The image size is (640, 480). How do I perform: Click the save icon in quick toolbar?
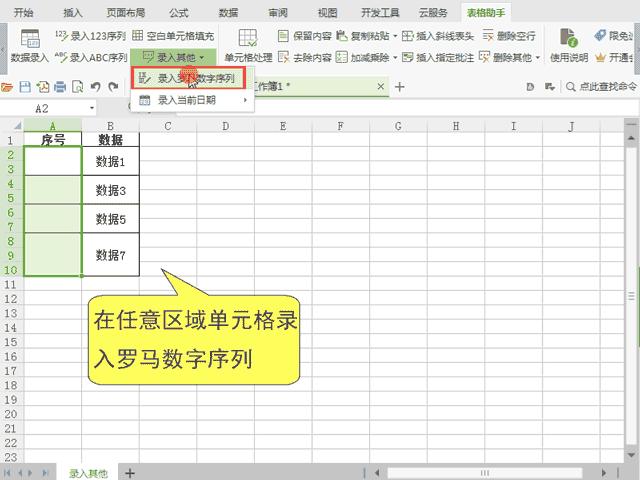[25, 87]
